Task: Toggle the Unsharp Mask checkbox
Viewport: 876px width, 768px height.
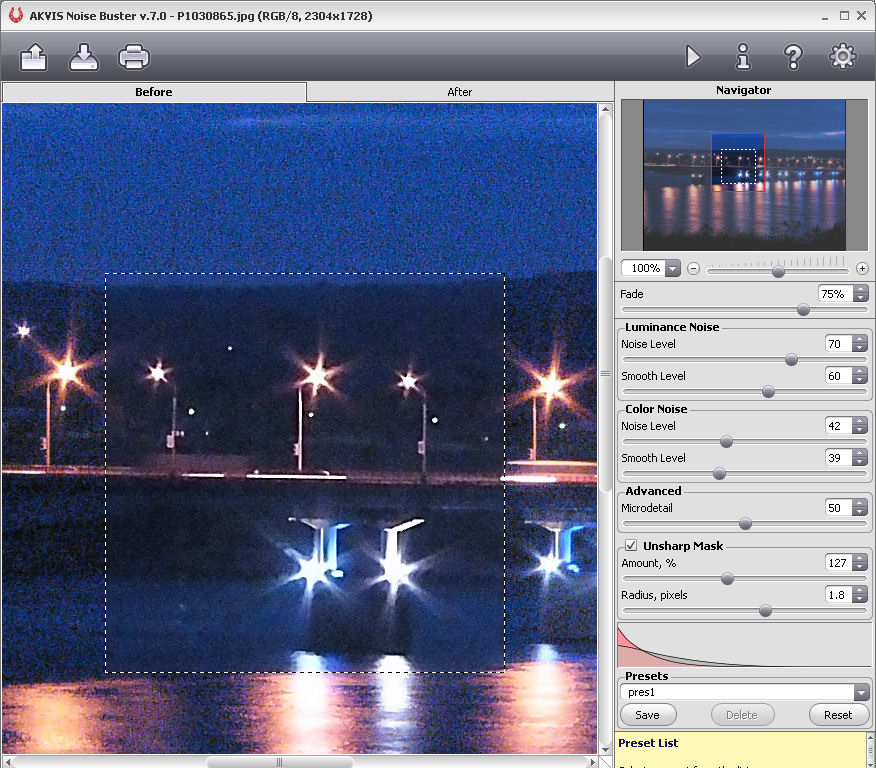Action: (x=631, y=546)
